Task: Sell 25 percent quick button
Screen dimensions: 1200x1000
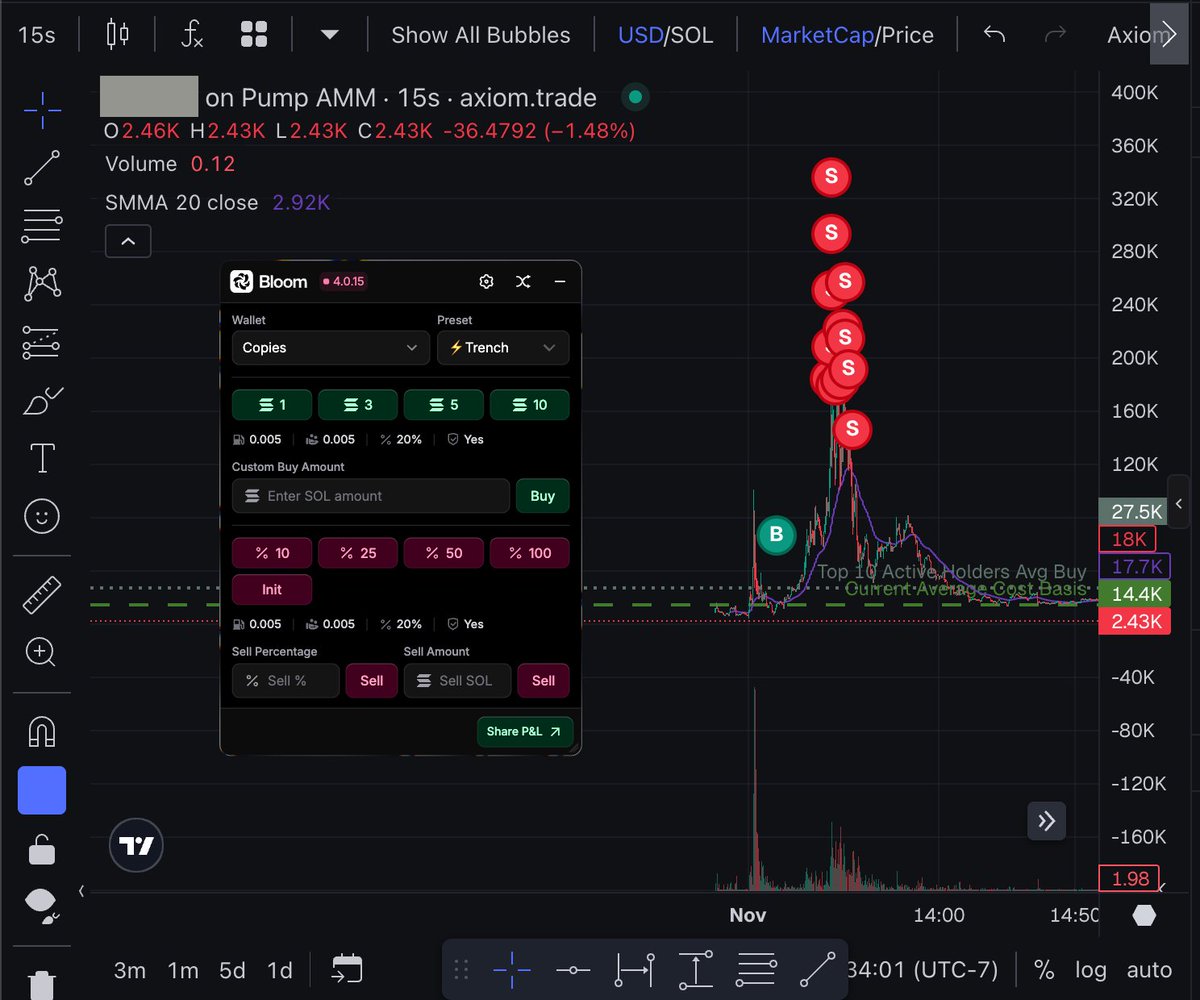Action: point(358,553)
